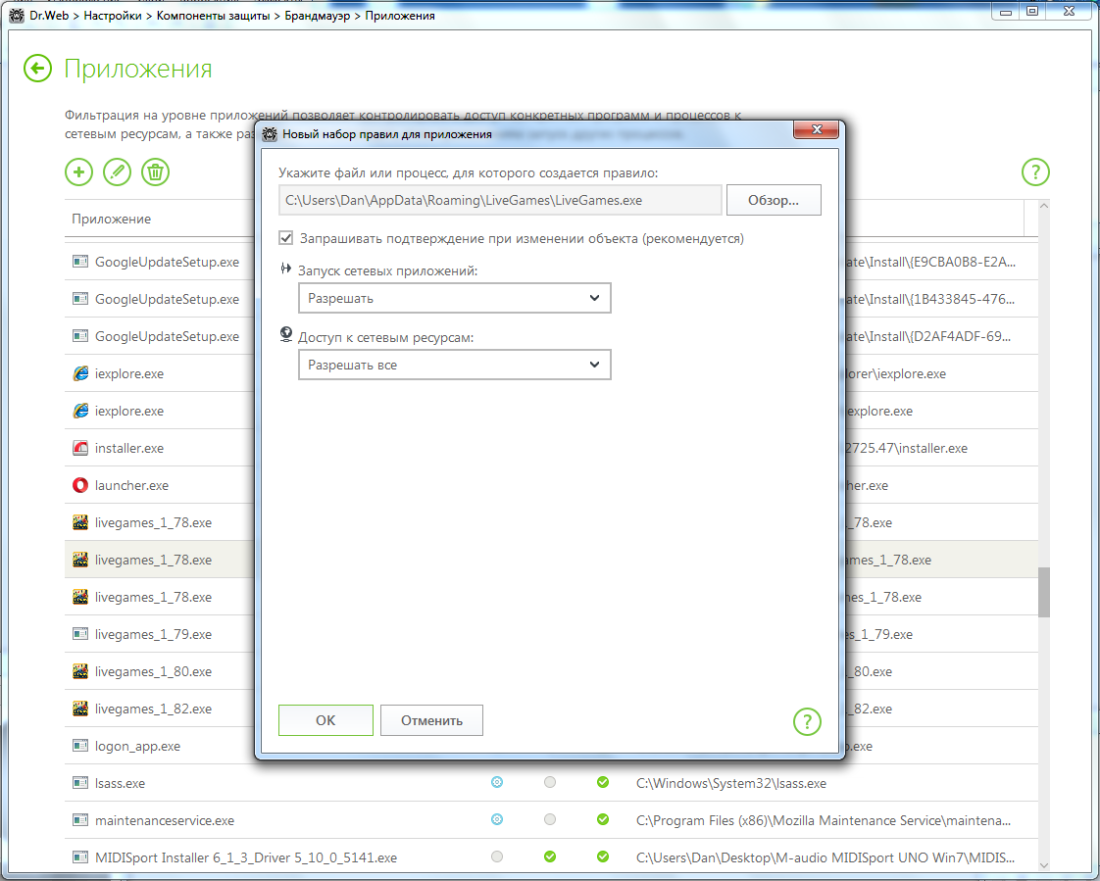Select the highlighted livegames_1_78.exe row

click(551, 560)
